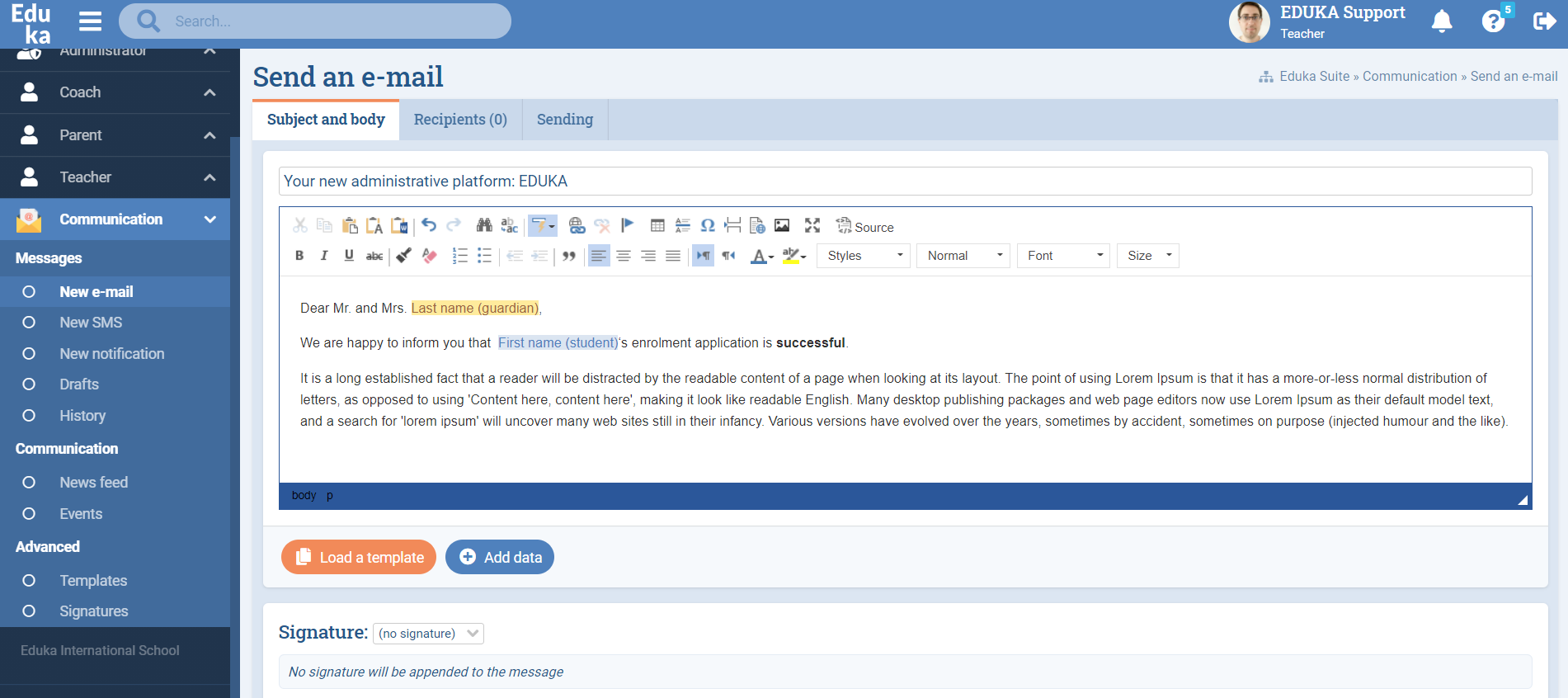Click the e-mail subject input field
Screen dimensions: 1568x698
[905, 182]
